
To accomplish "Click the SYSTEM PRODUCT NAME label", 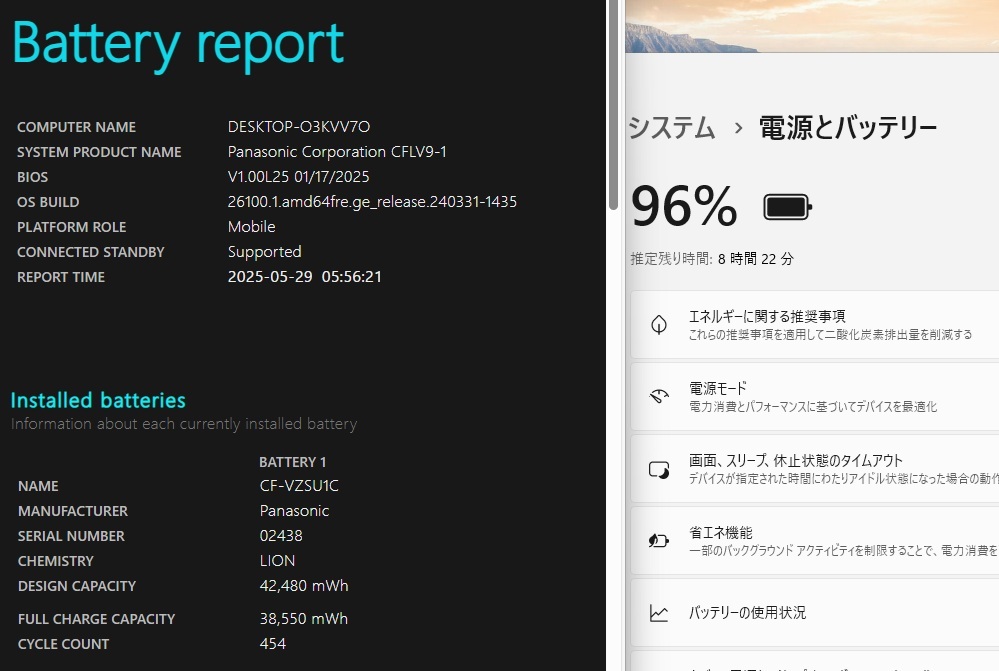I will click(x=99, y=152).
